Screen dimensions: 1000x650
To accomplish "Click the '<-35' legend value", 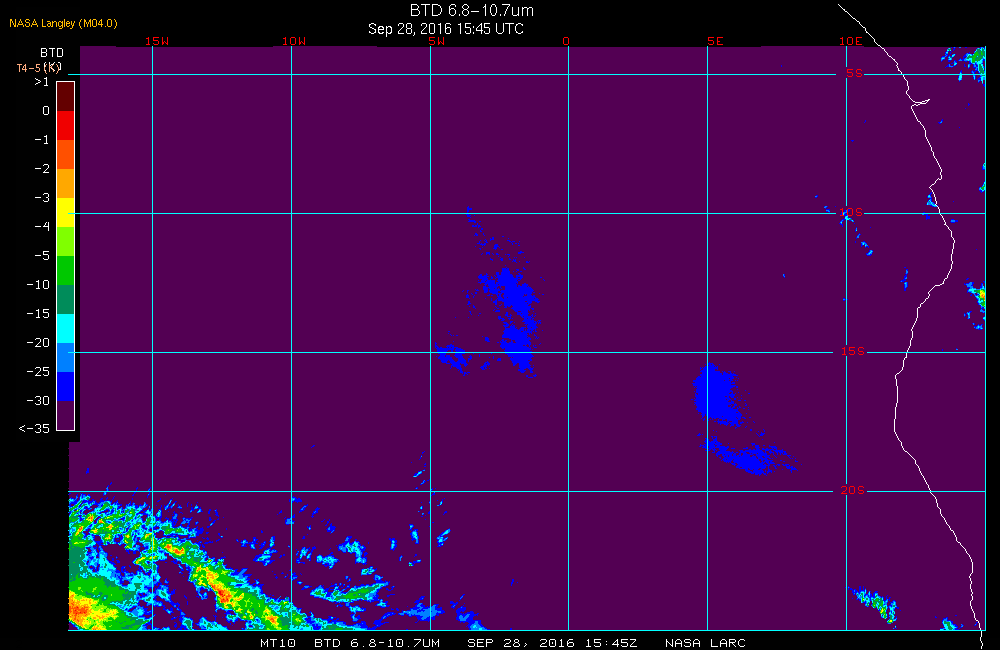I will (x=34, y=429).
